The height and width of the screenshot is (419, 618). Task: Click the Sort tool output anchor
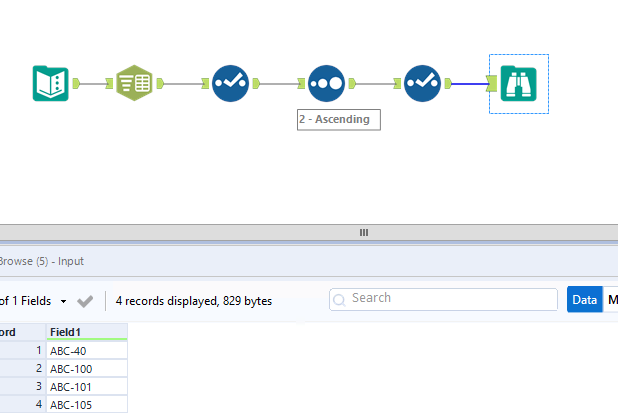[x=352, y=84]
